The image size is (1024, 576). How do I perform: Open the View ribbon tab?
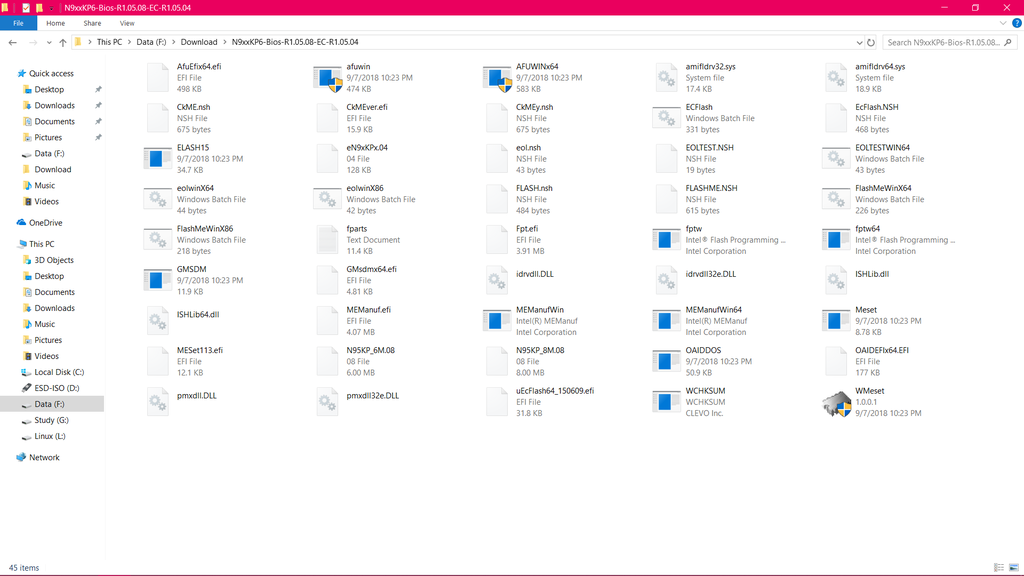click(127, 23)
